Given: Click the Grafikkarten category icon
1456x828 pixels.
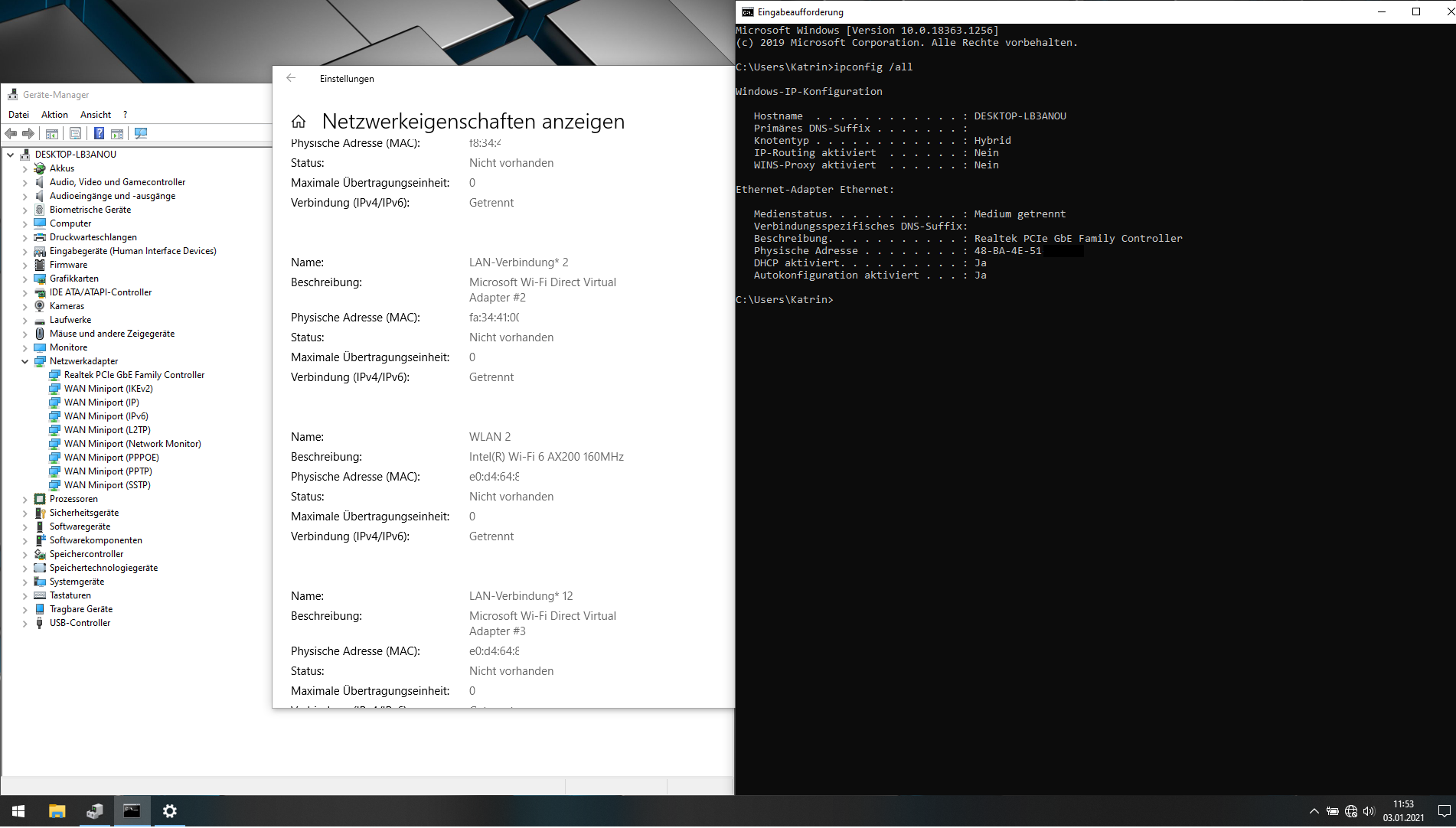Looking at the screenshot, I should point(40,279).
